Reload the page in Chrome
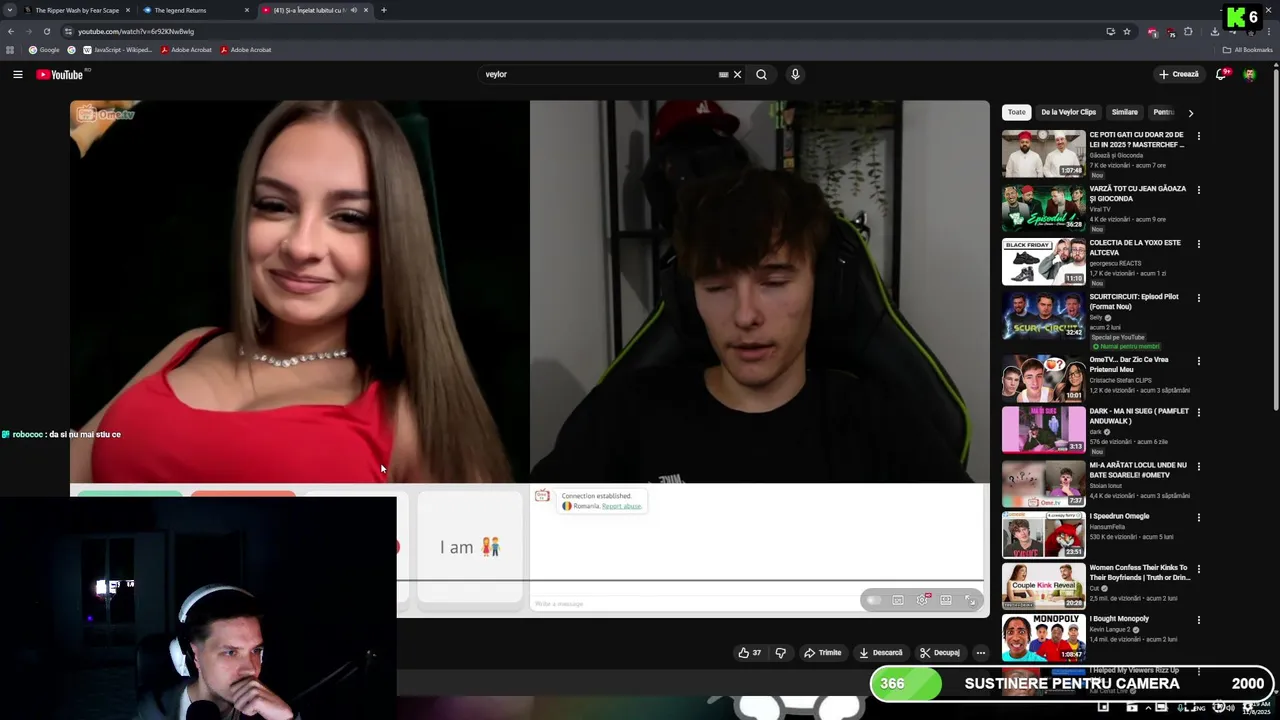The width and height of the screenshot is (1280, 720). pos(46,31)
